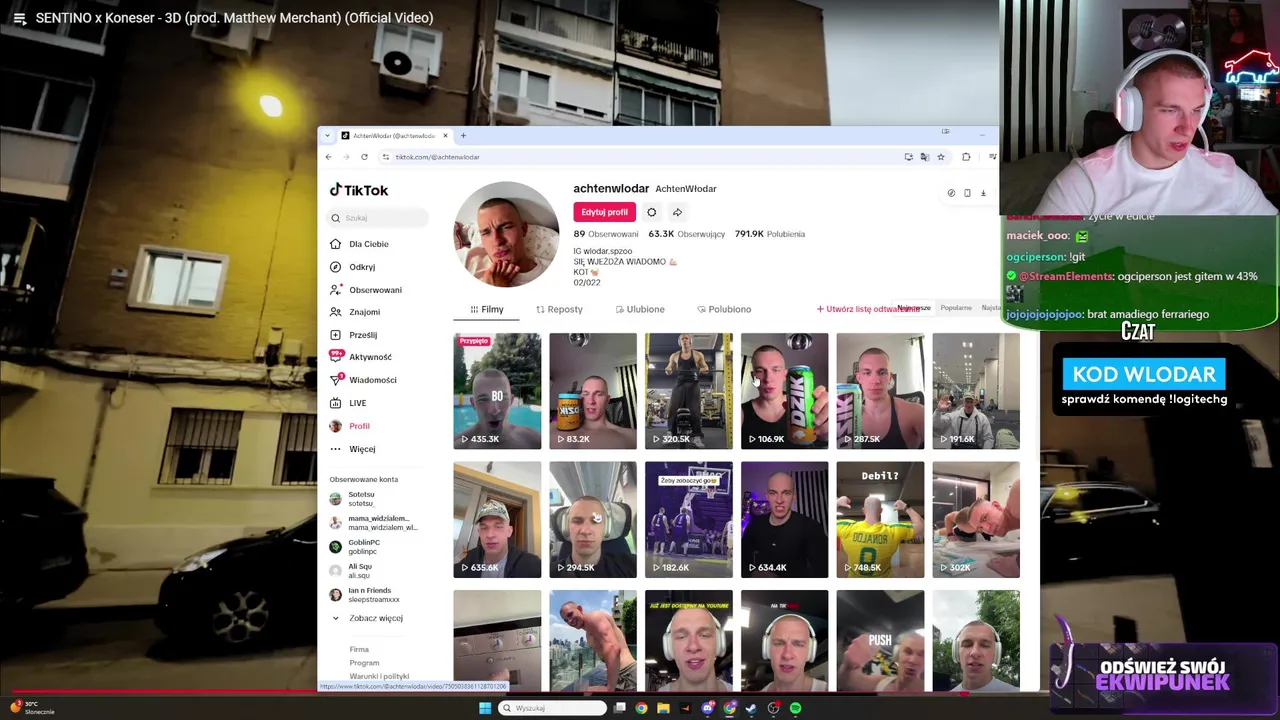Click profile avatar picture
This screenshot has height=720, width=1280.
506,235
